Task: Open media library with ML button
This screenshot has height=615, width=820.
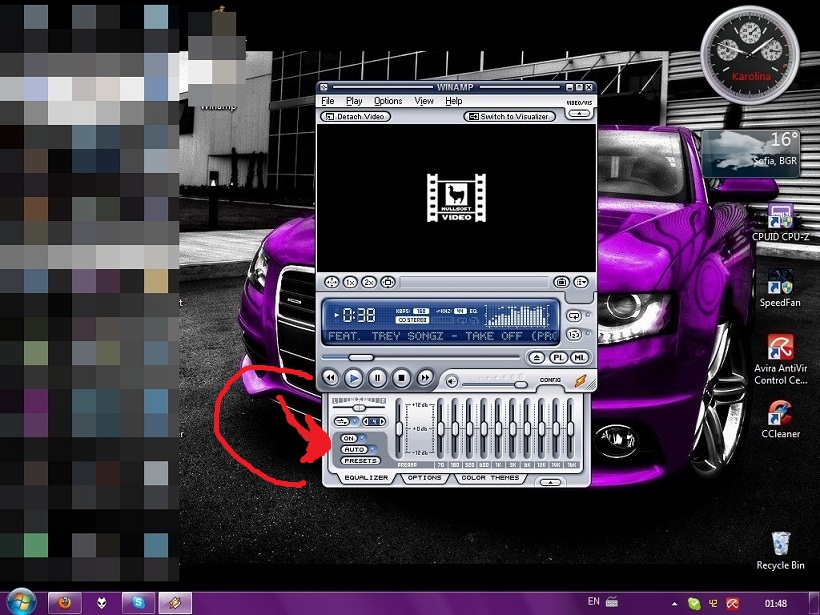Action: point(579,358)
